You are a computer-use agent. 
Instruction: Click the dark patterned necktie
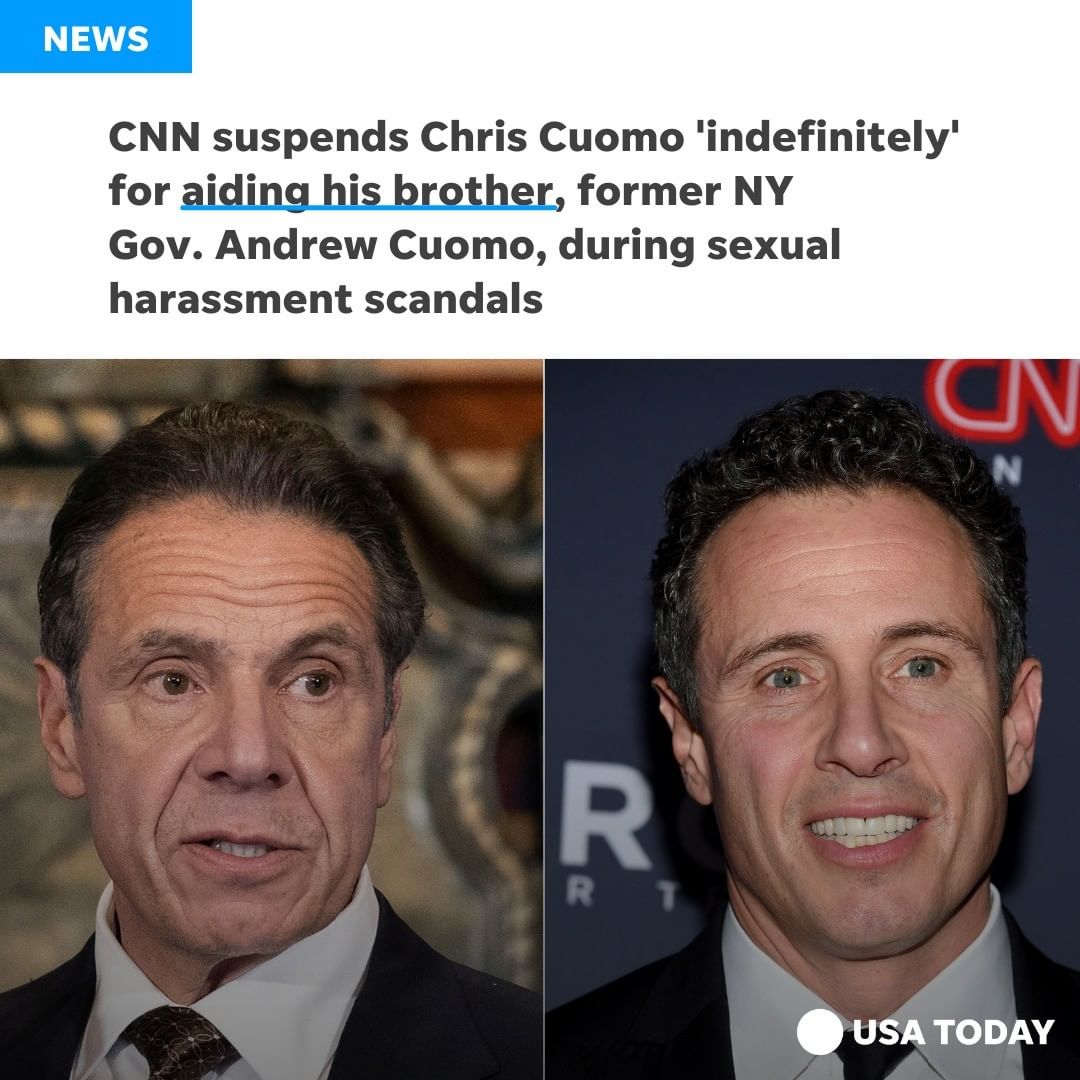point(180,1042)
